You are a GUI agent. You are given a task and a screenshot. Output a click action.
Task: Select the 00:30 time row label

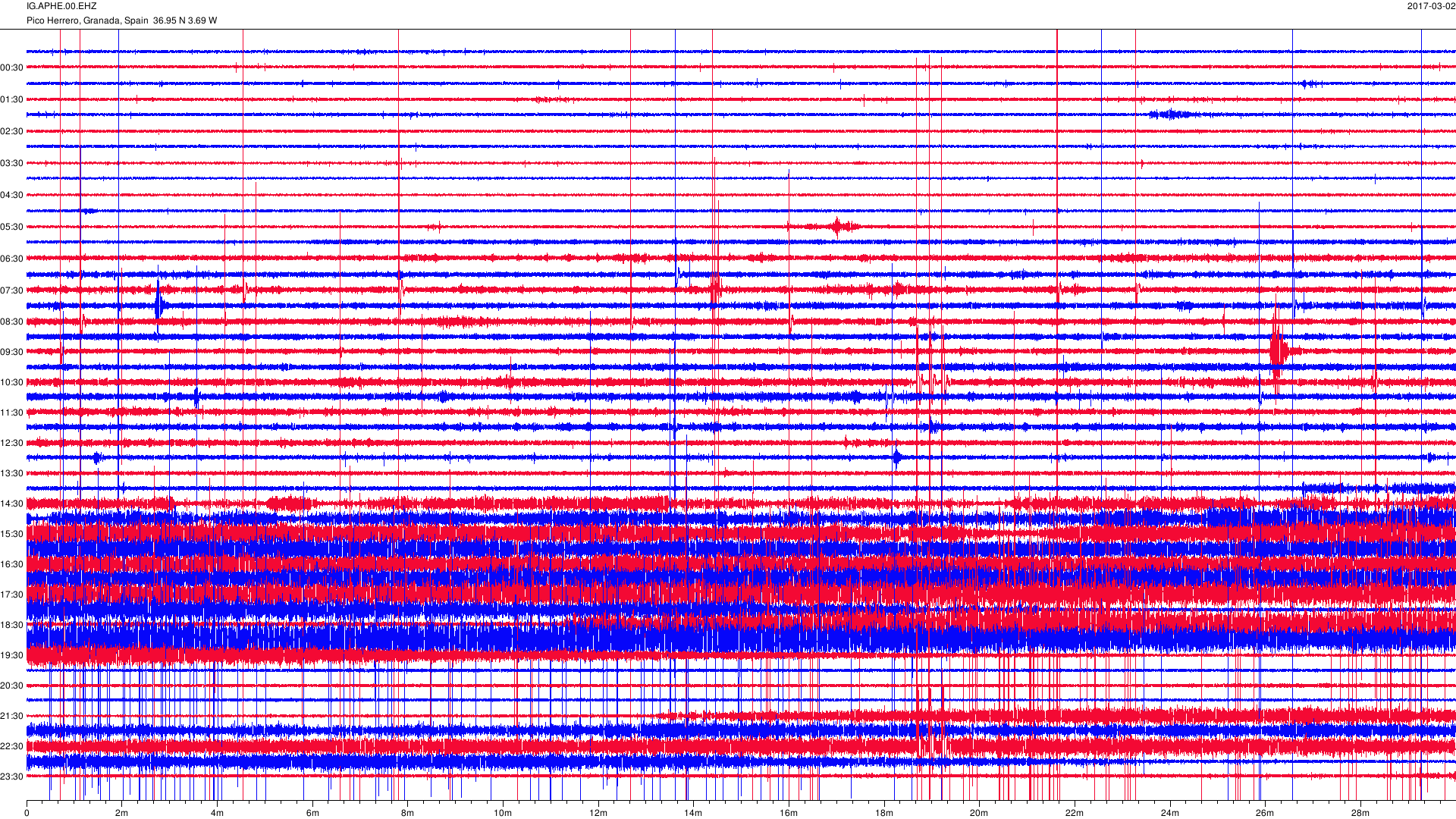12,67
